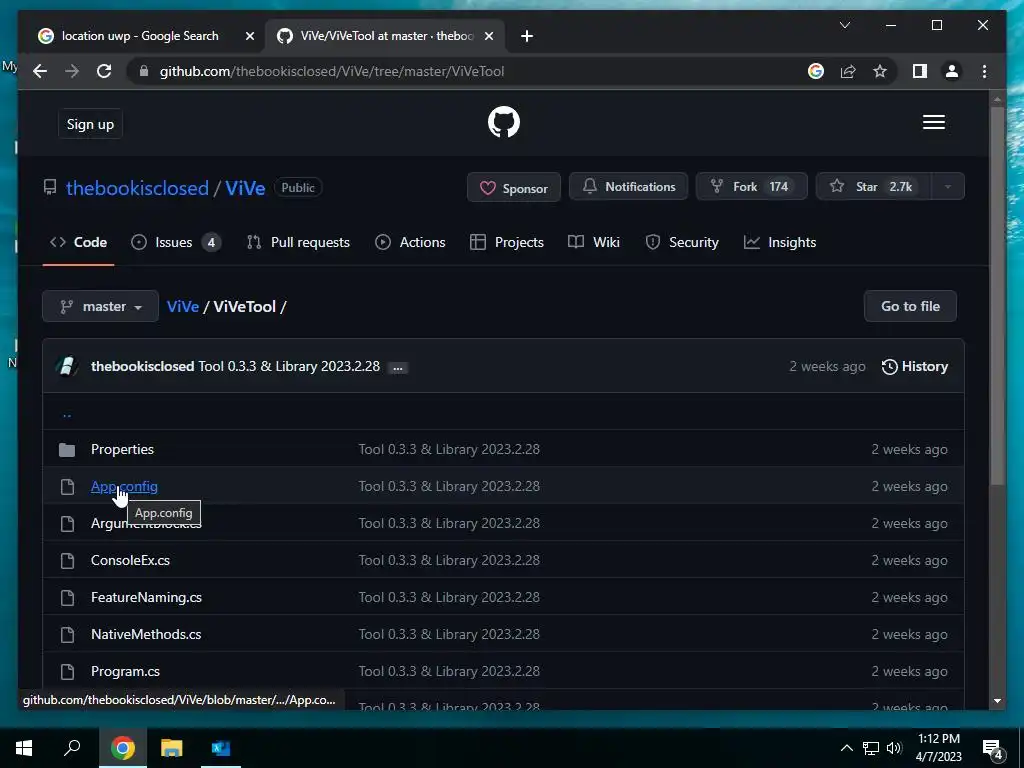The height and width of the screenshot is (768, 1024).
Task: Open the Windows Start menu
Action: [24, 748]
